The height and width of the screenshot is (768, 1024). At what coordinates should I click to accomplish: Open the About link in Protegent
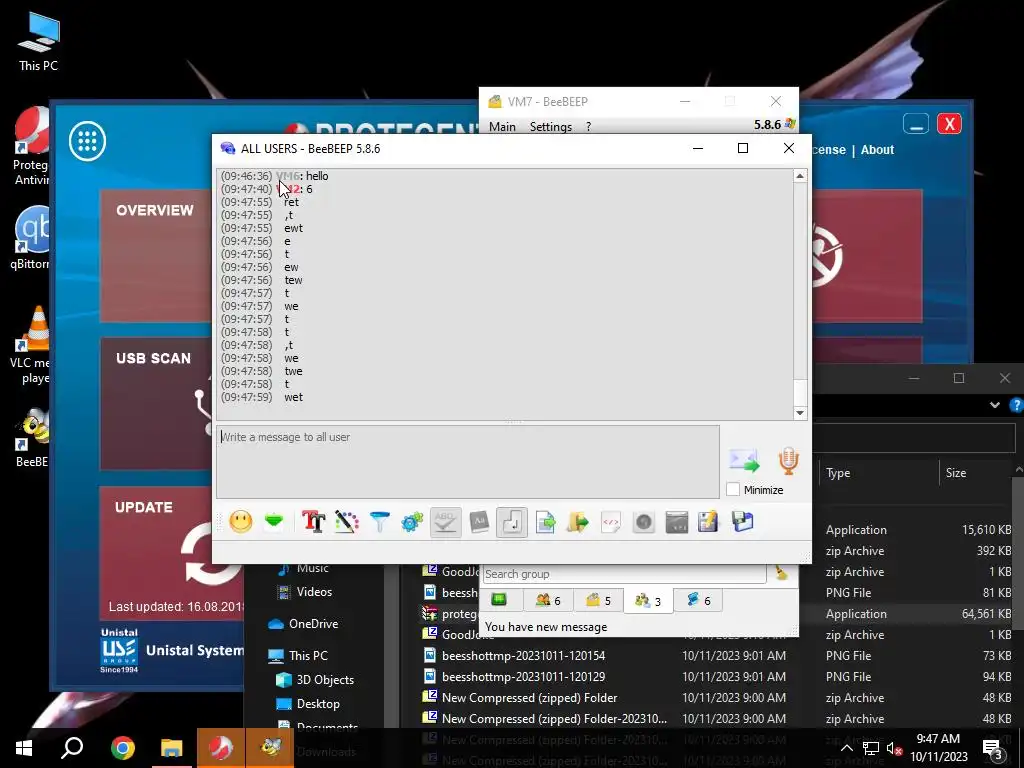(877, 150)
